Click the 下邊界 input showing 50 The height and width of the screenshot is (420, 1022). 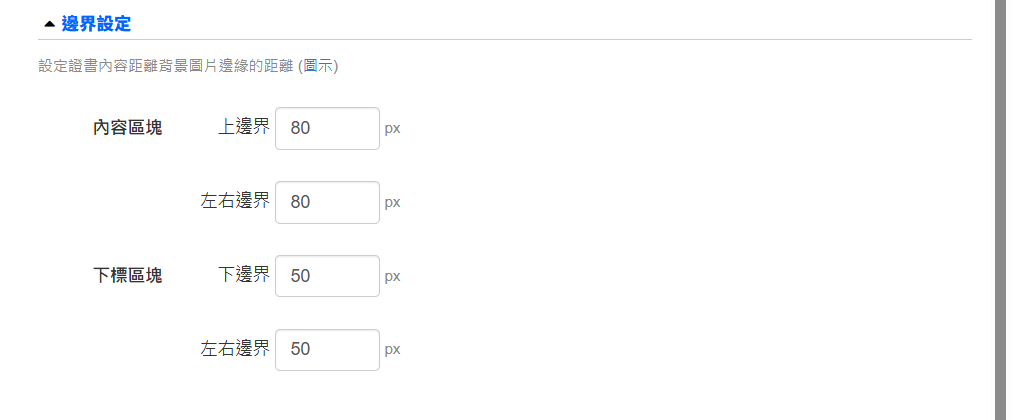(x=327, y=276)
